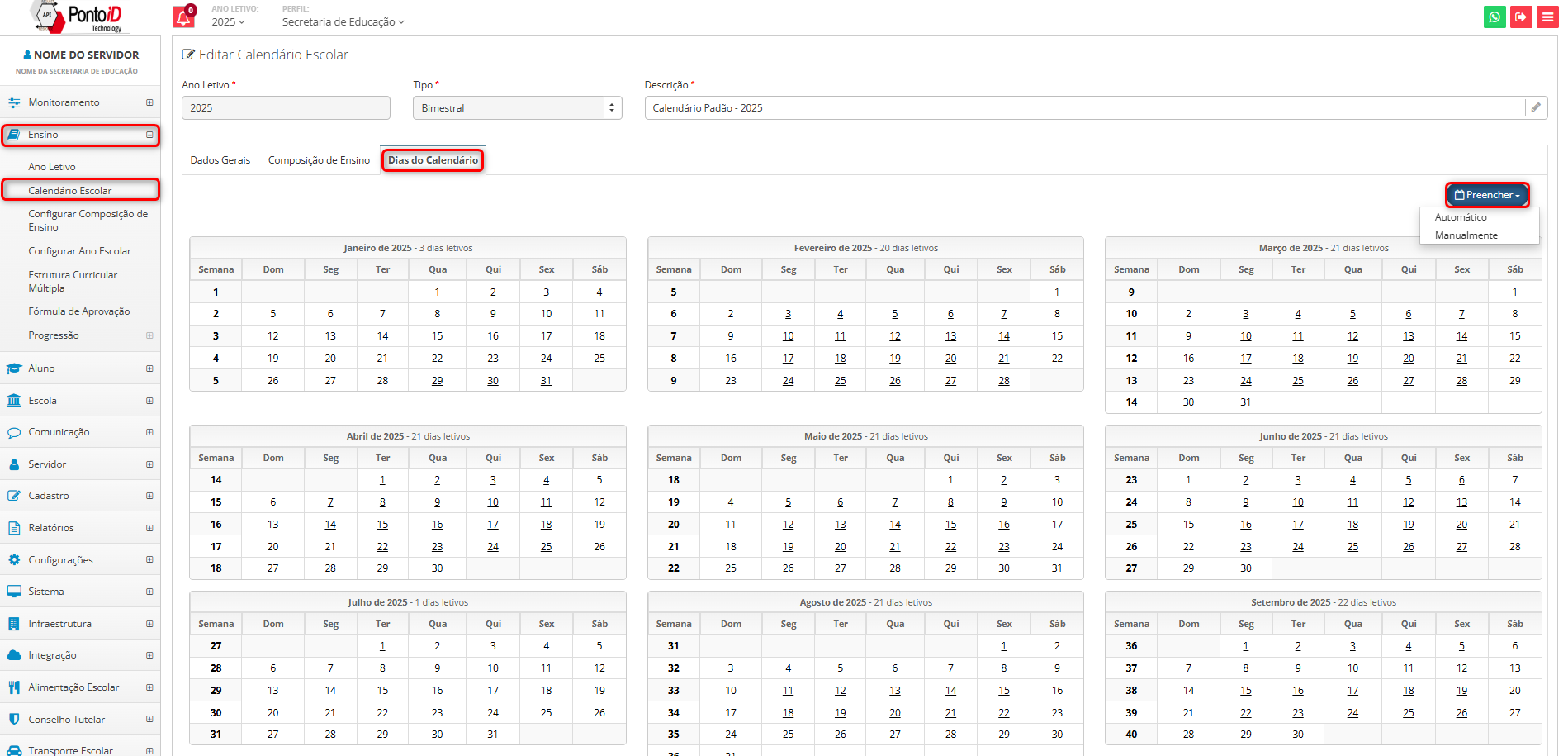Select day 13 in Junho de 2025

[x=1461, y=502]
